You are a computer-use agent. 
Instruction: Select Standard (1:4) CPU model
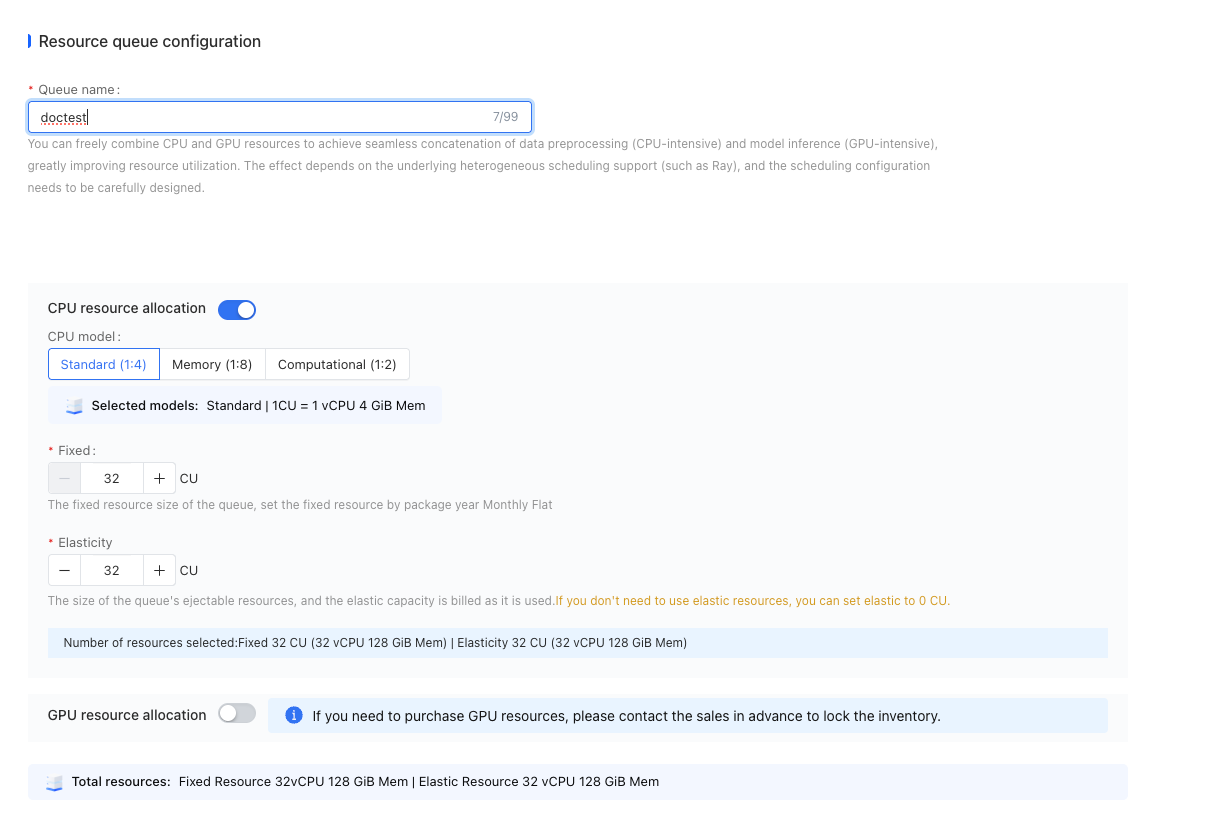point(103,364)
